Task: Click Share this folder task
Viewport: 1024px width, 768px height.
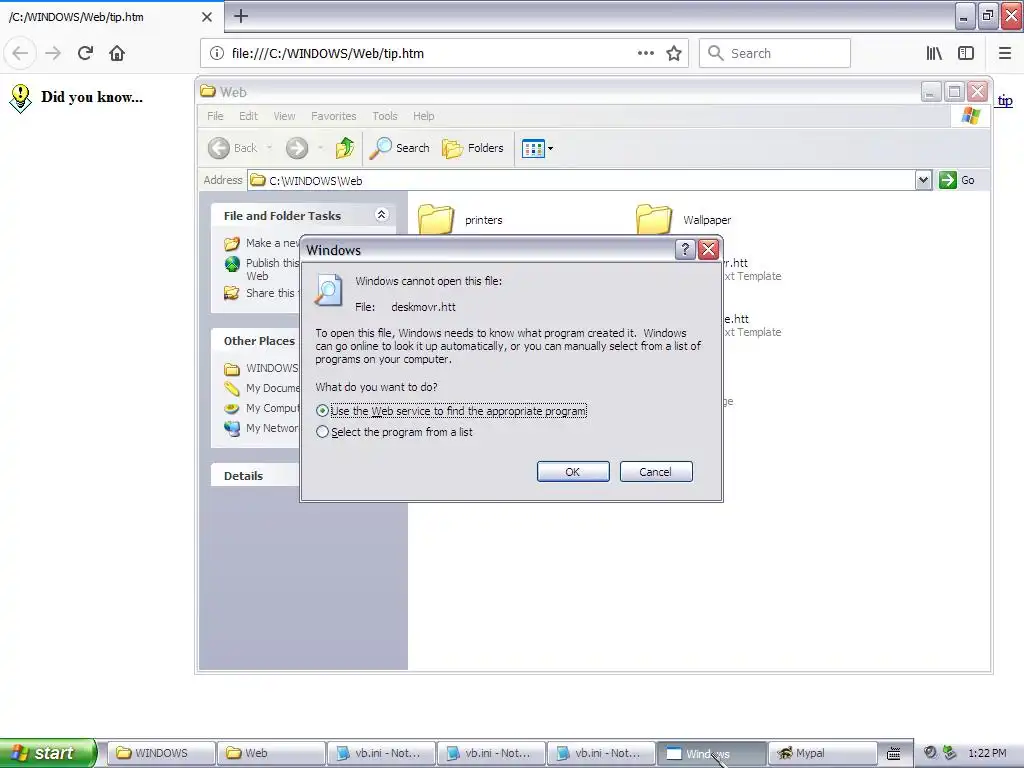Action: tap(260, 293)
